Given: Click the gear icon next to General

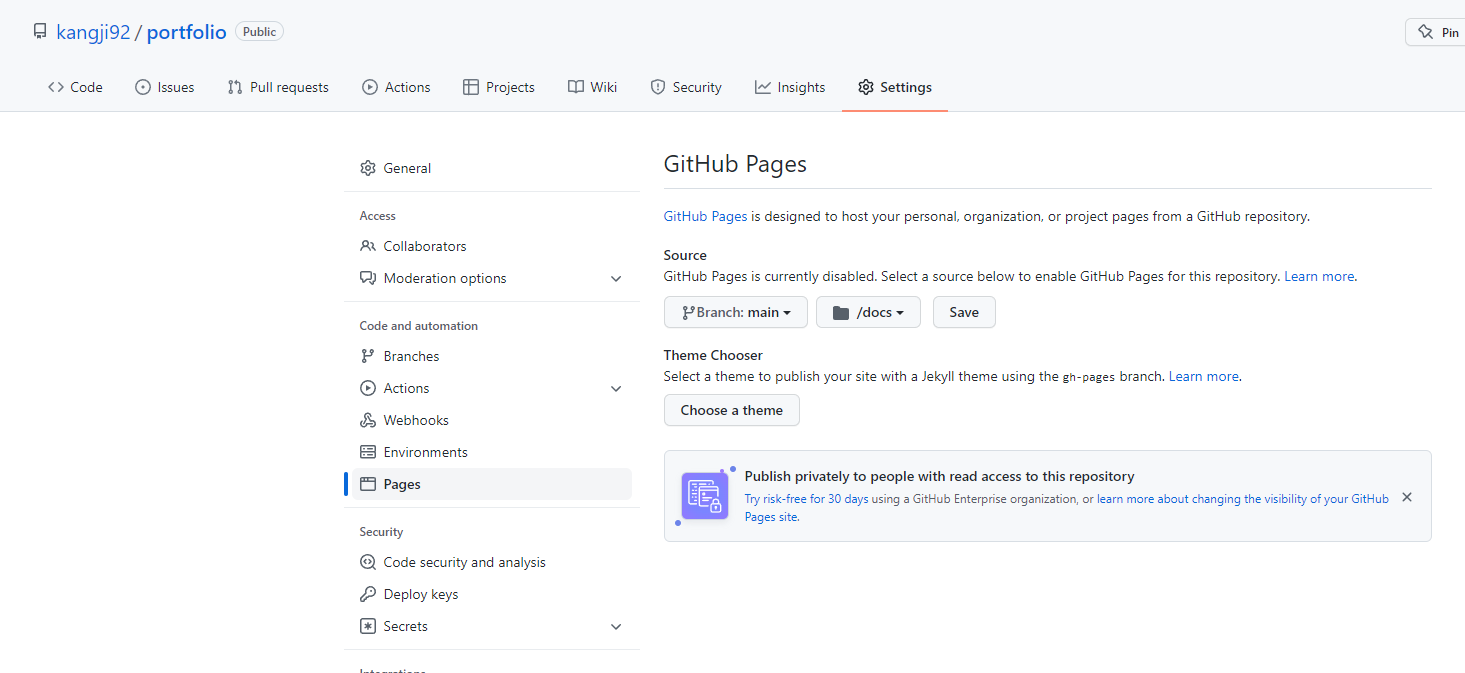Looking at the screenshot, I should coord(368,168).
